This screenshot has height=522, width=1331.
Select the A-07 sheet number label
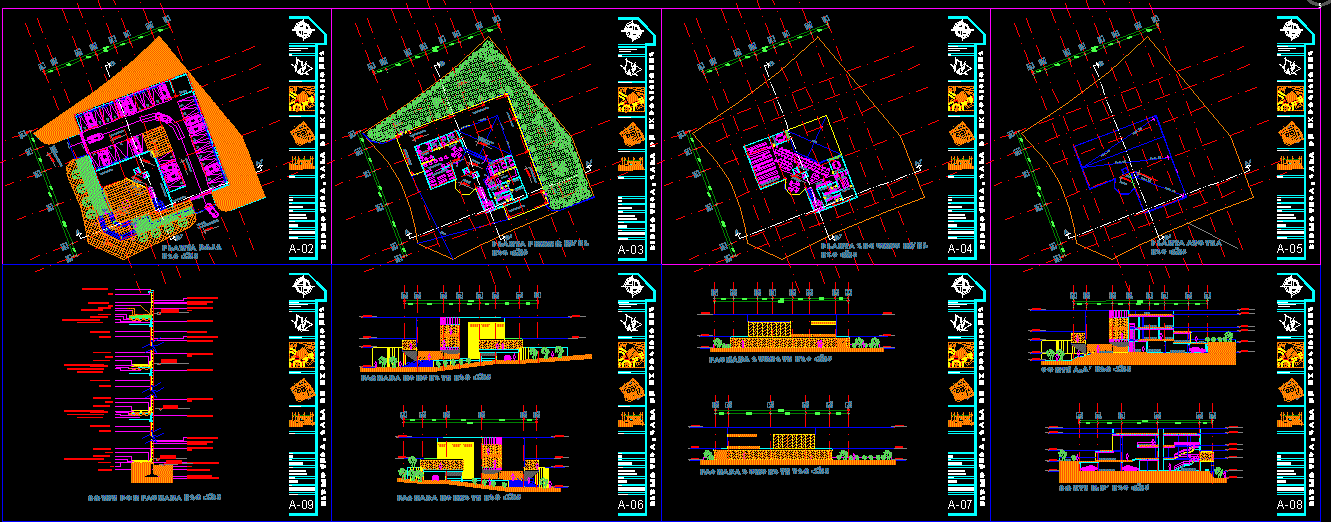click(960, 505)
